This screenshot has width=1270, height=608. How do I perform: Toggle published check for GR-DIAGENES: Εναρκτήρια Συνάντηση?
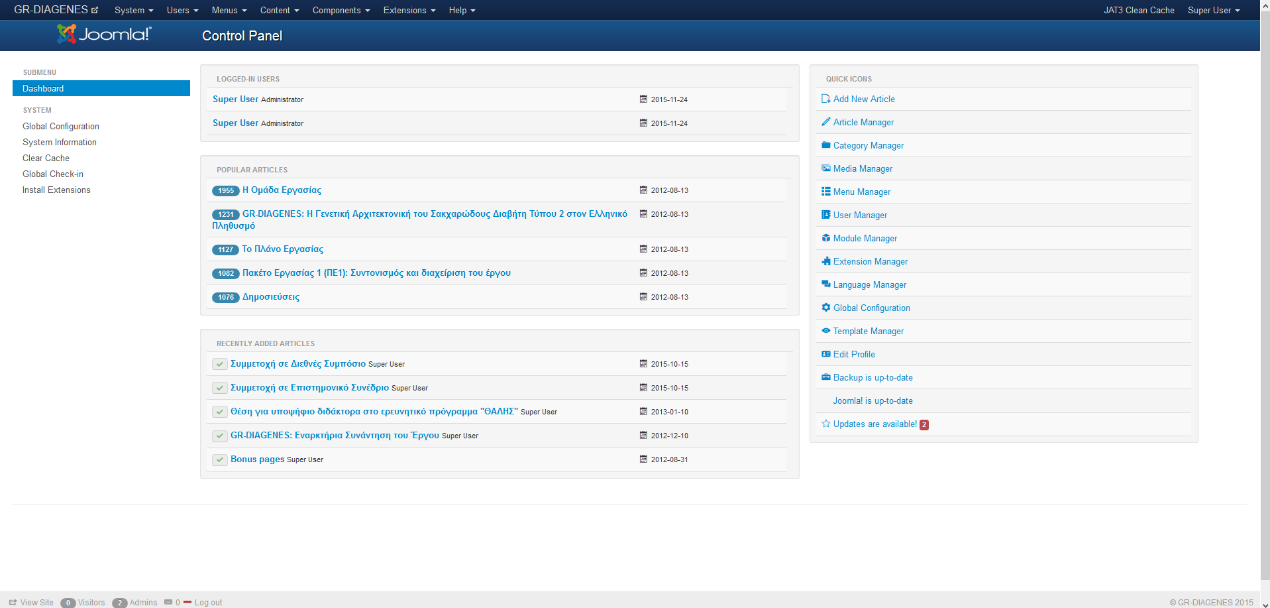(220, 435)
